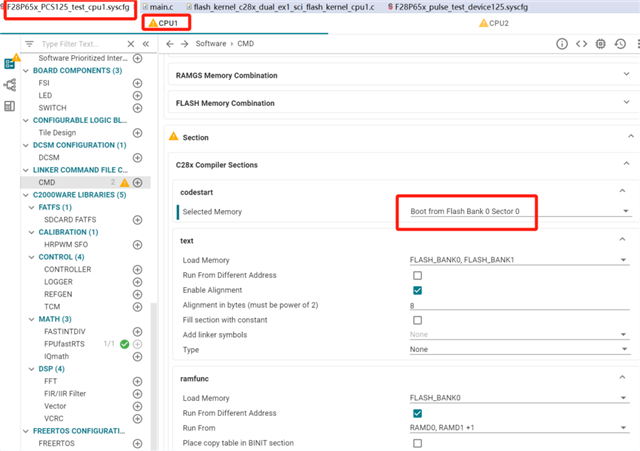
Task: Open the history icon in the toolbar
Action: click(621, 44)
